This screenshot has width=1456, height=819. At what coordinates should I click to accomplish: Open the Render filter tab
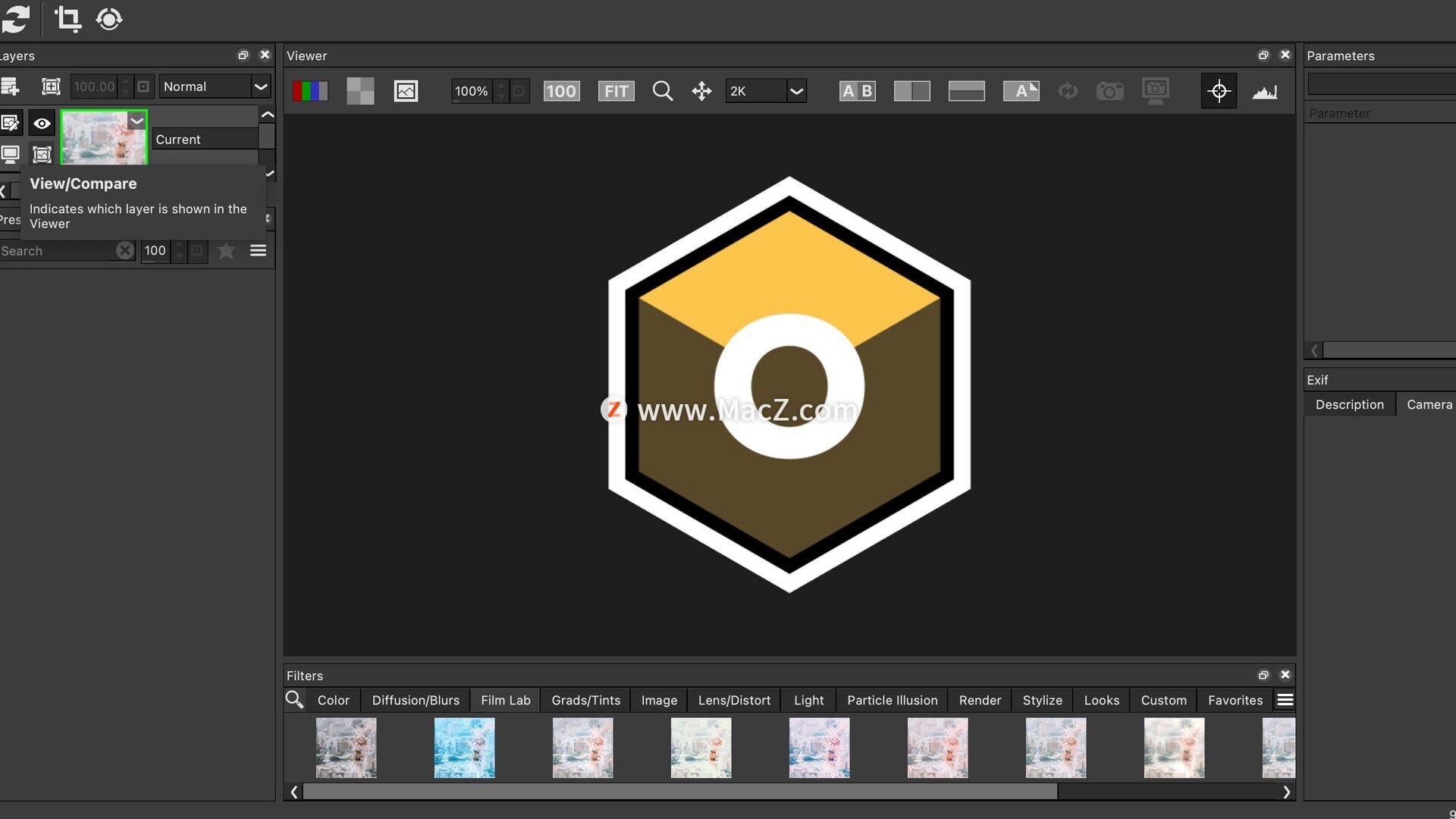(x=980, y=700)
